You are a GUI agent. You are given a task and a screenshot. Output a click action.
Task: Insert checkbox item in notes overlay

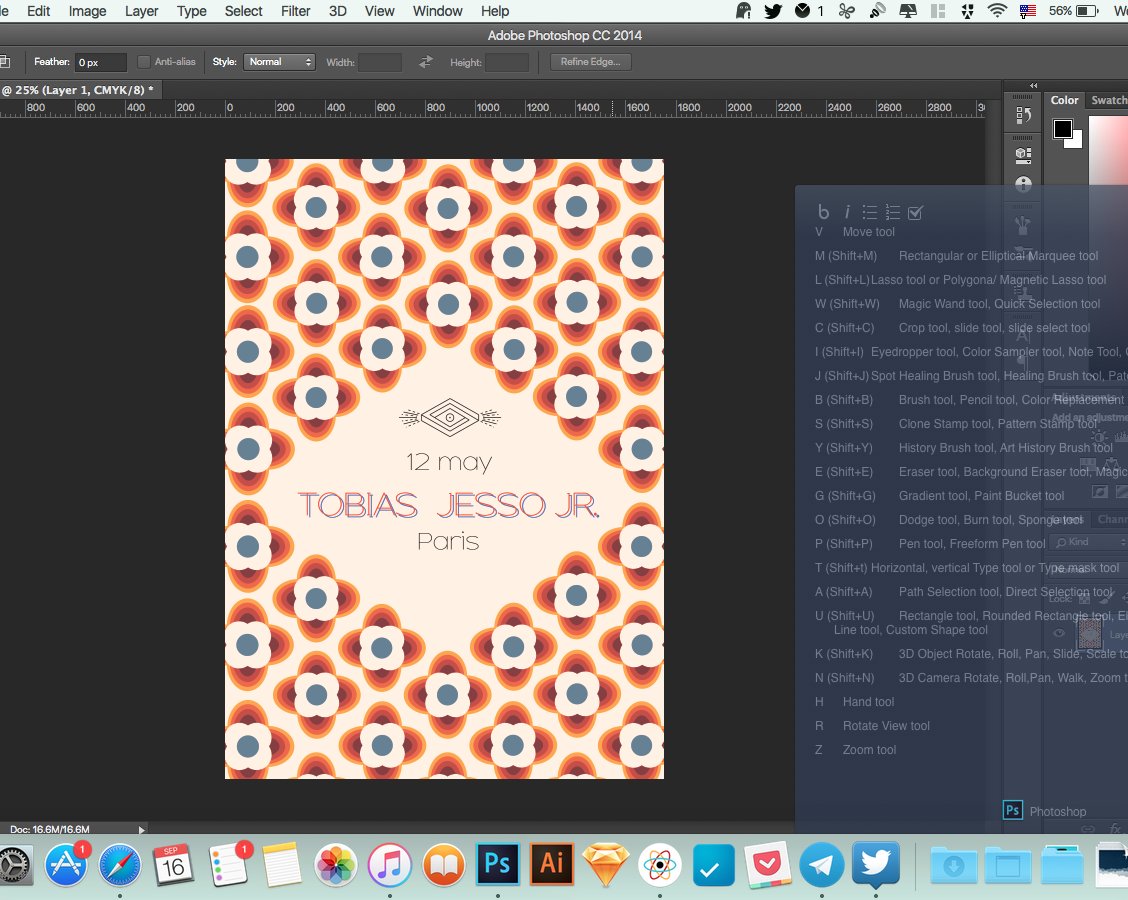pos(915,212)
